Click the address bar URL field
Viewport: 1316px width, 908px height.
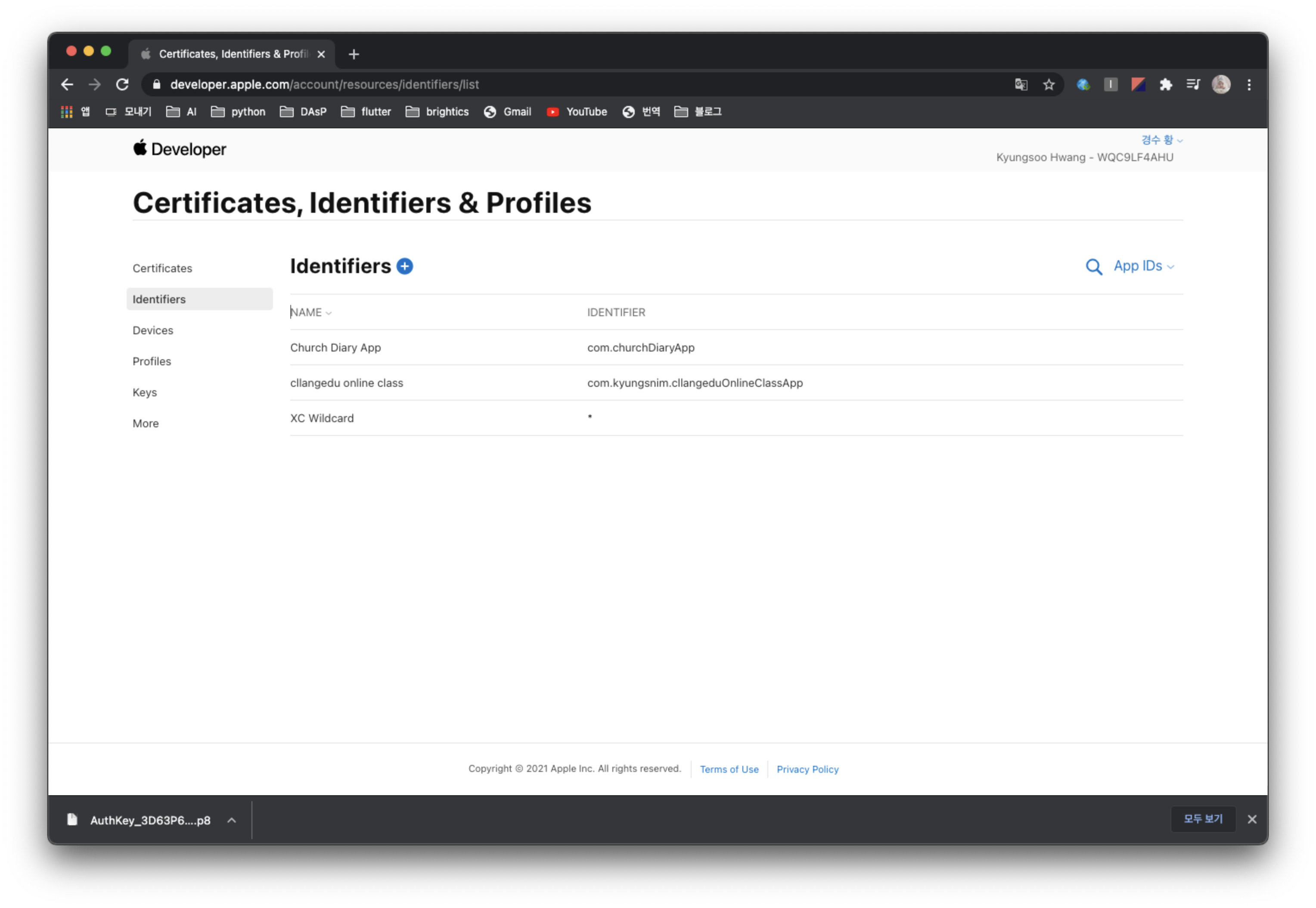[512, 85]
